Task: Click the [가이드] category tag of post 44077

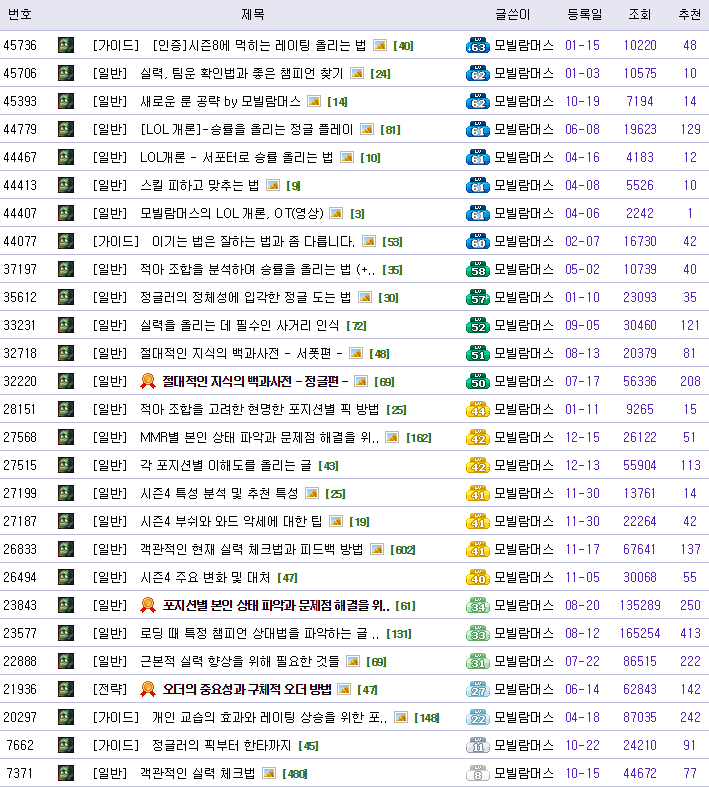Action: click(x=116, y=241)
